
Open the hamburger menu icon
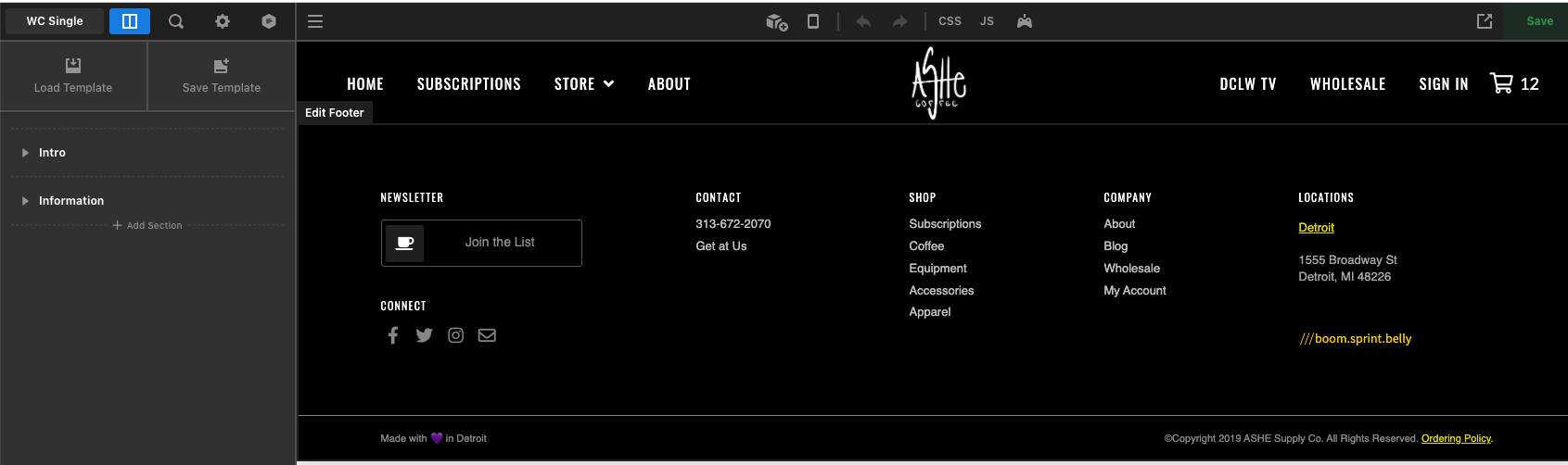coord(315,21)
